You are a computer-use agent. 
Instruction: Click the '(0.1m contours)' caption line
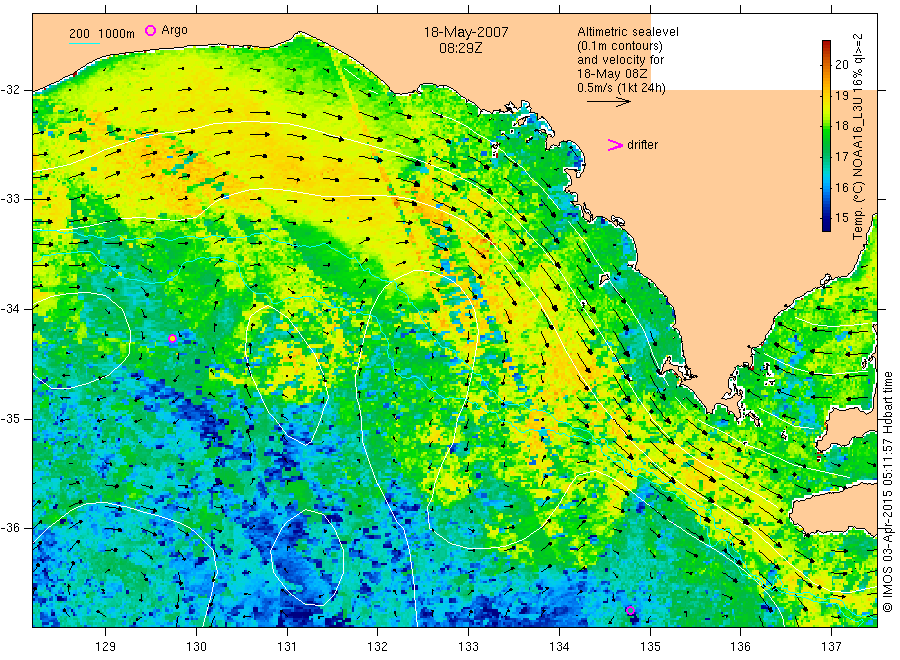point(620,46)
